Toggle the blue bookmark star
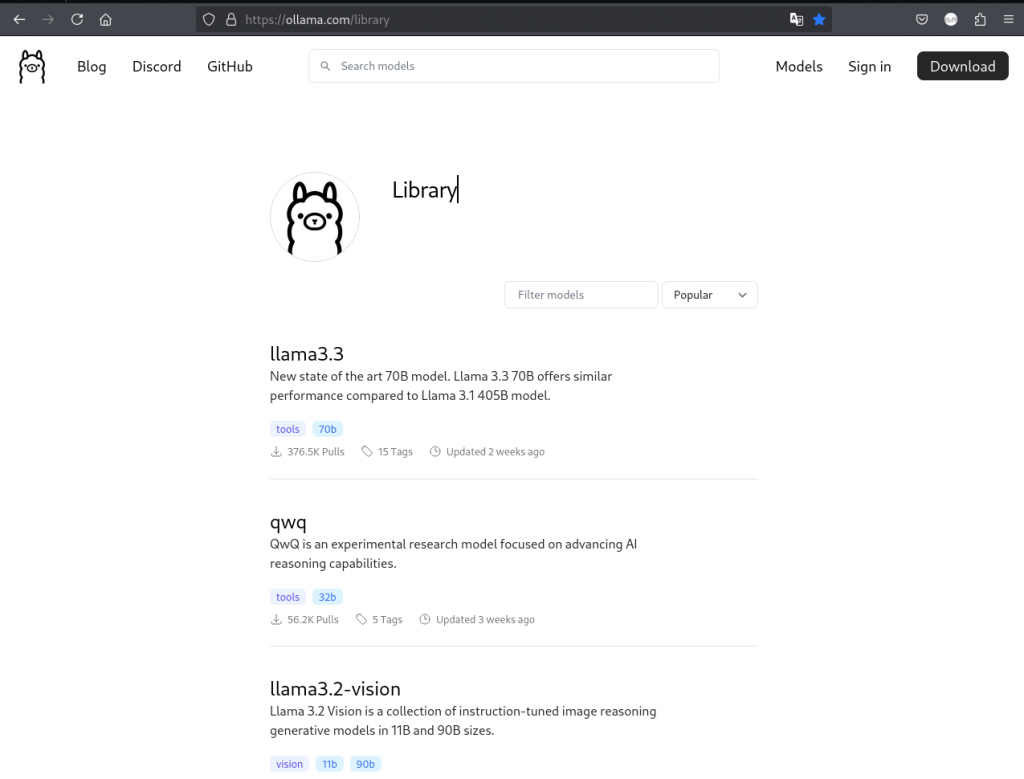 tap(819, 20)
